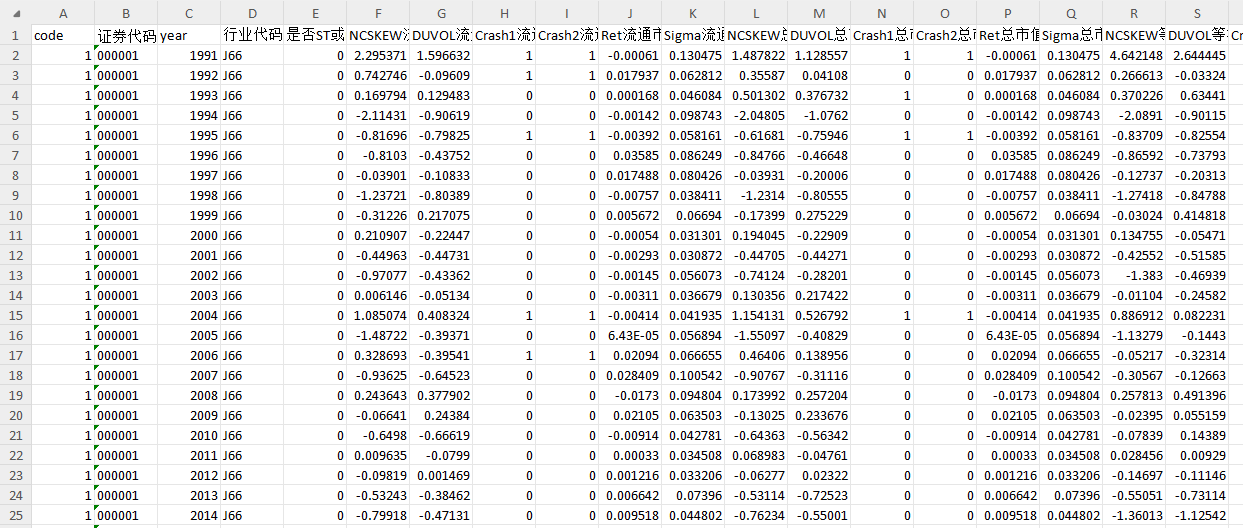
Task: Select year cell 1995
Action: pyautogui.click(x=189, y=135)
